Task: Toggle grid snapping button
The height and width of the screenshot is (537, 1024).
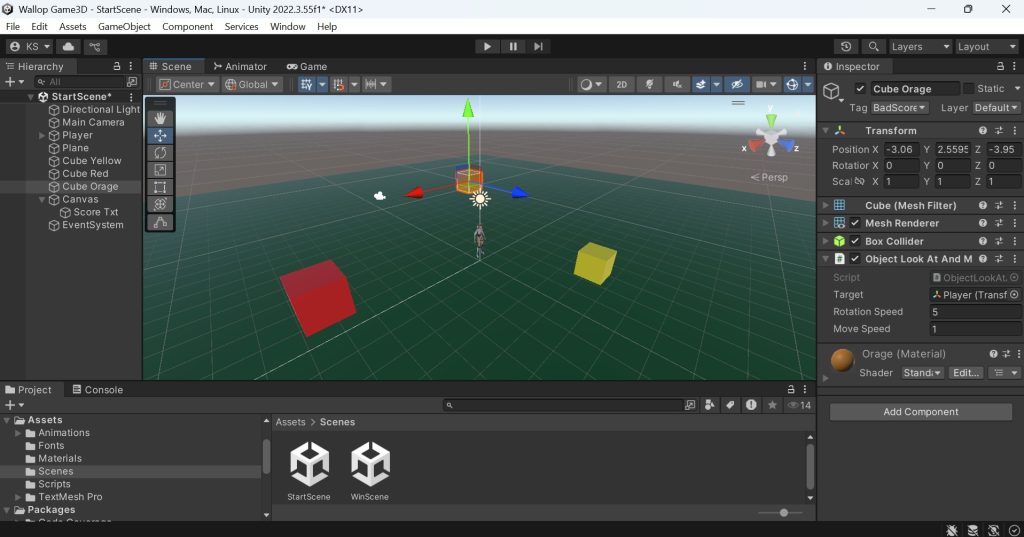Action: (x=338, y=84)
